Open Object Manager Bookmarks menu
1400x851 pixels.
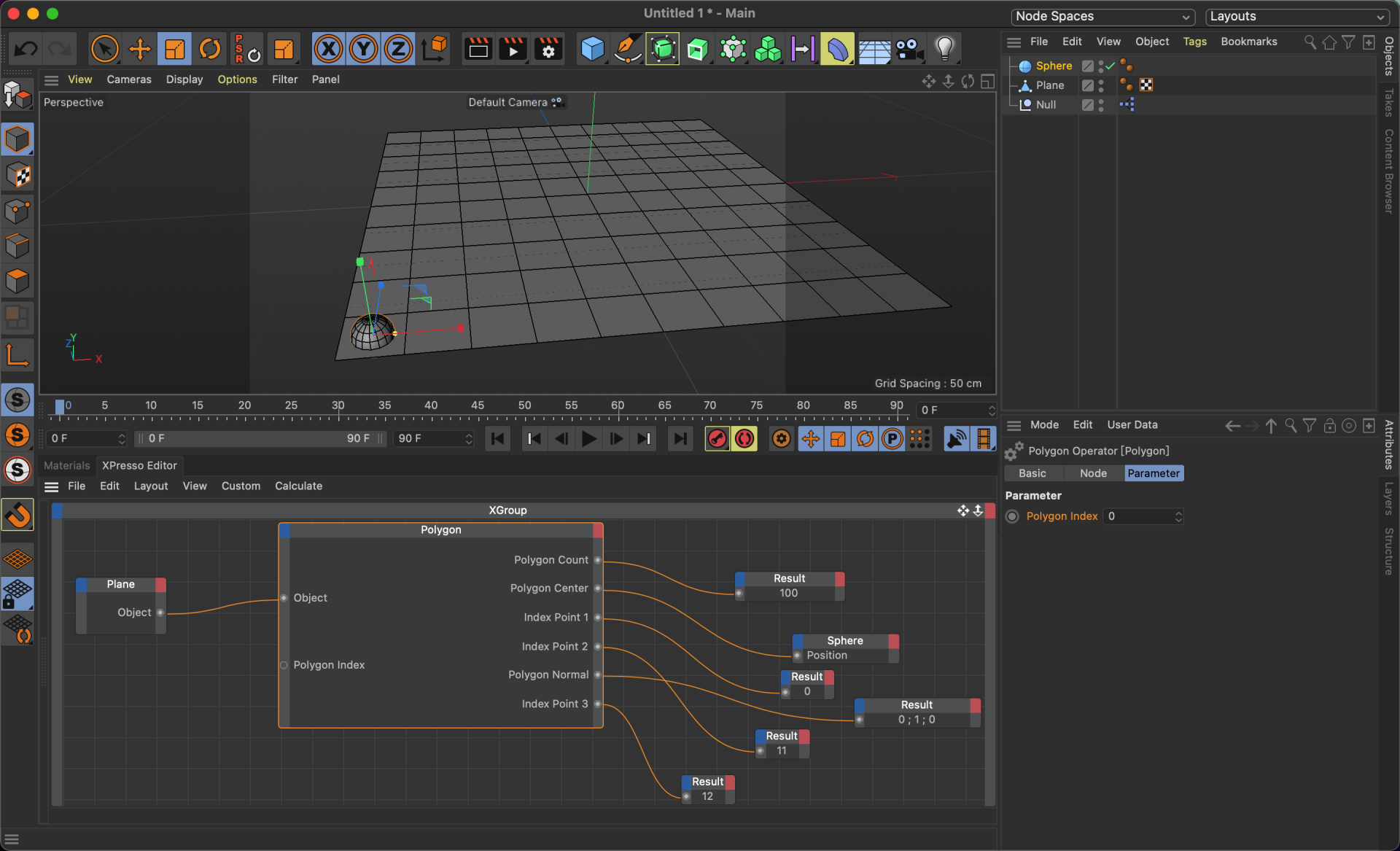click(x=1248, y=42)
